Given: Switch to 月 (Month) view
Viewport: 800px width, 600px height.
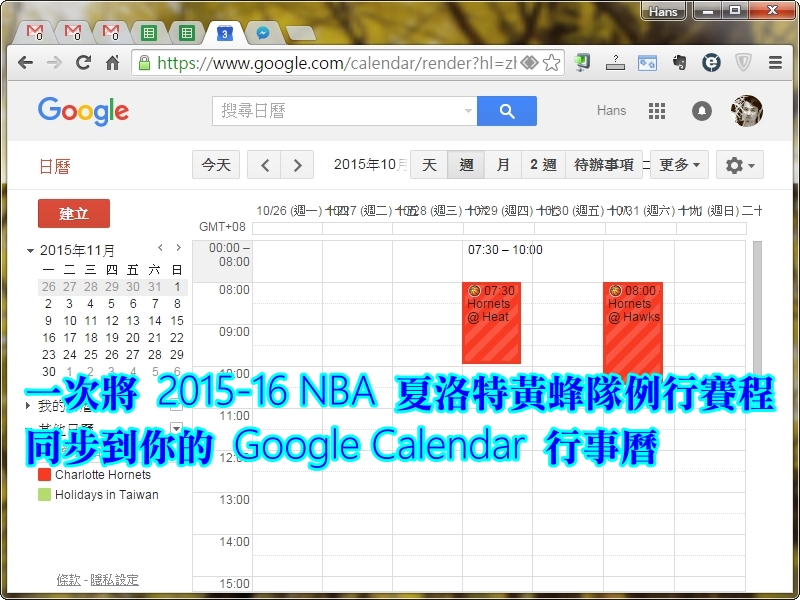Looking at the screenshot, I should 503,165.
